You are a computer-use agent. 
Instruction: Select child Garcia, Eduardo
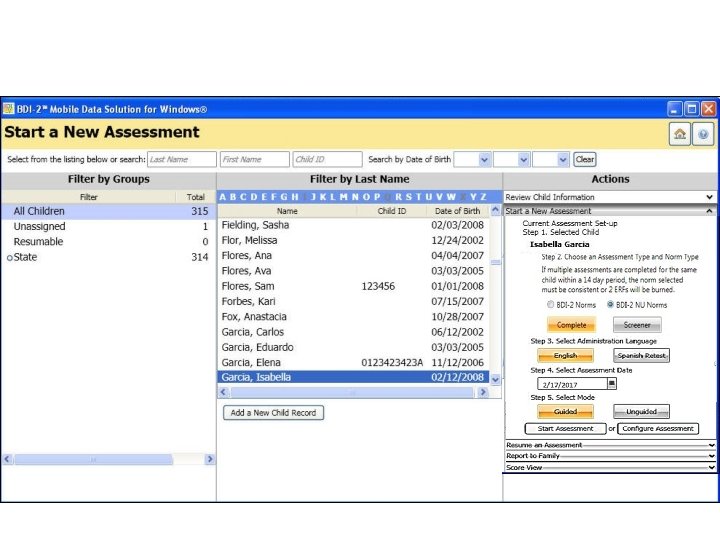click(353, 347)
